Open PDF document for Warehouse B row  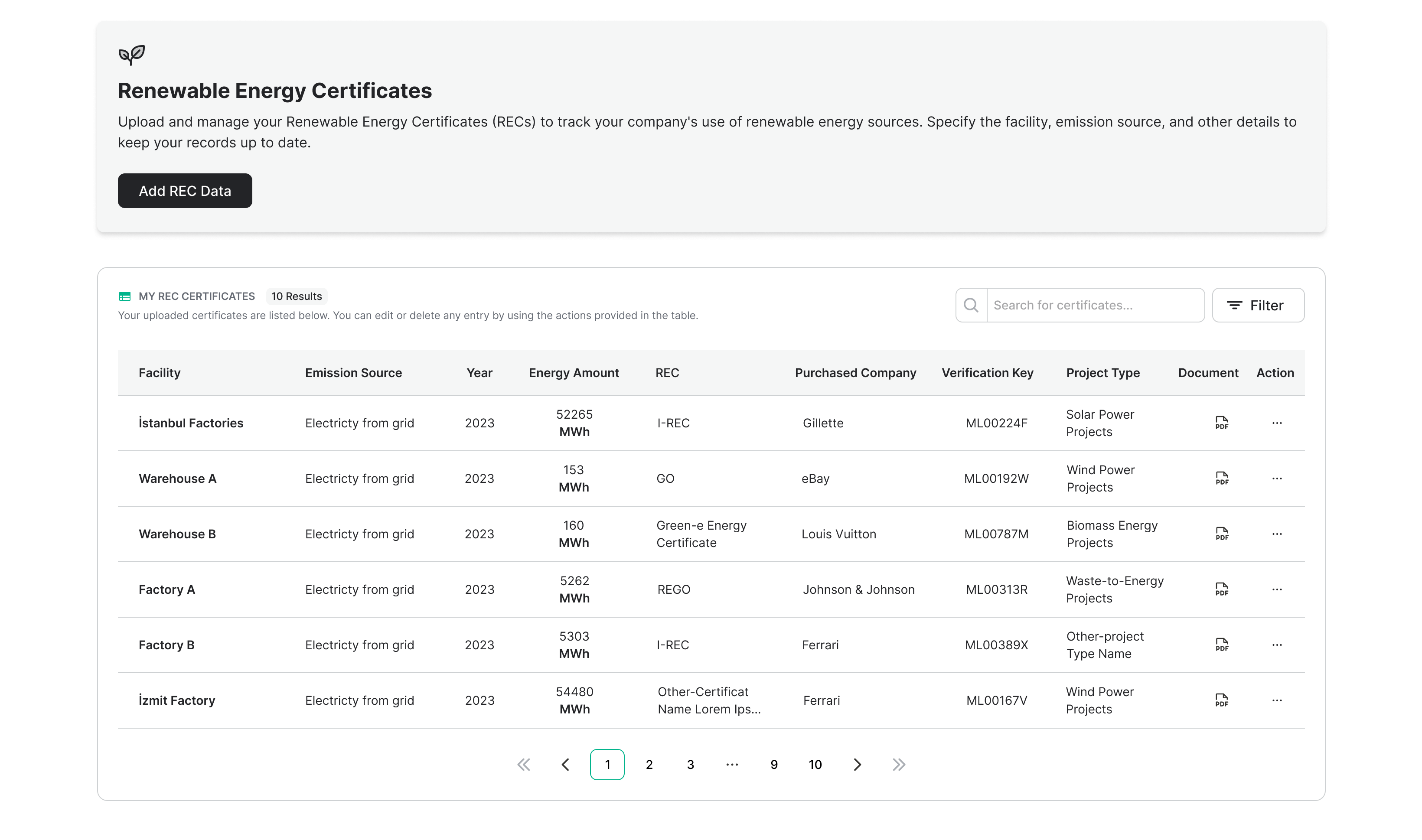click(x=1222, y=534)
